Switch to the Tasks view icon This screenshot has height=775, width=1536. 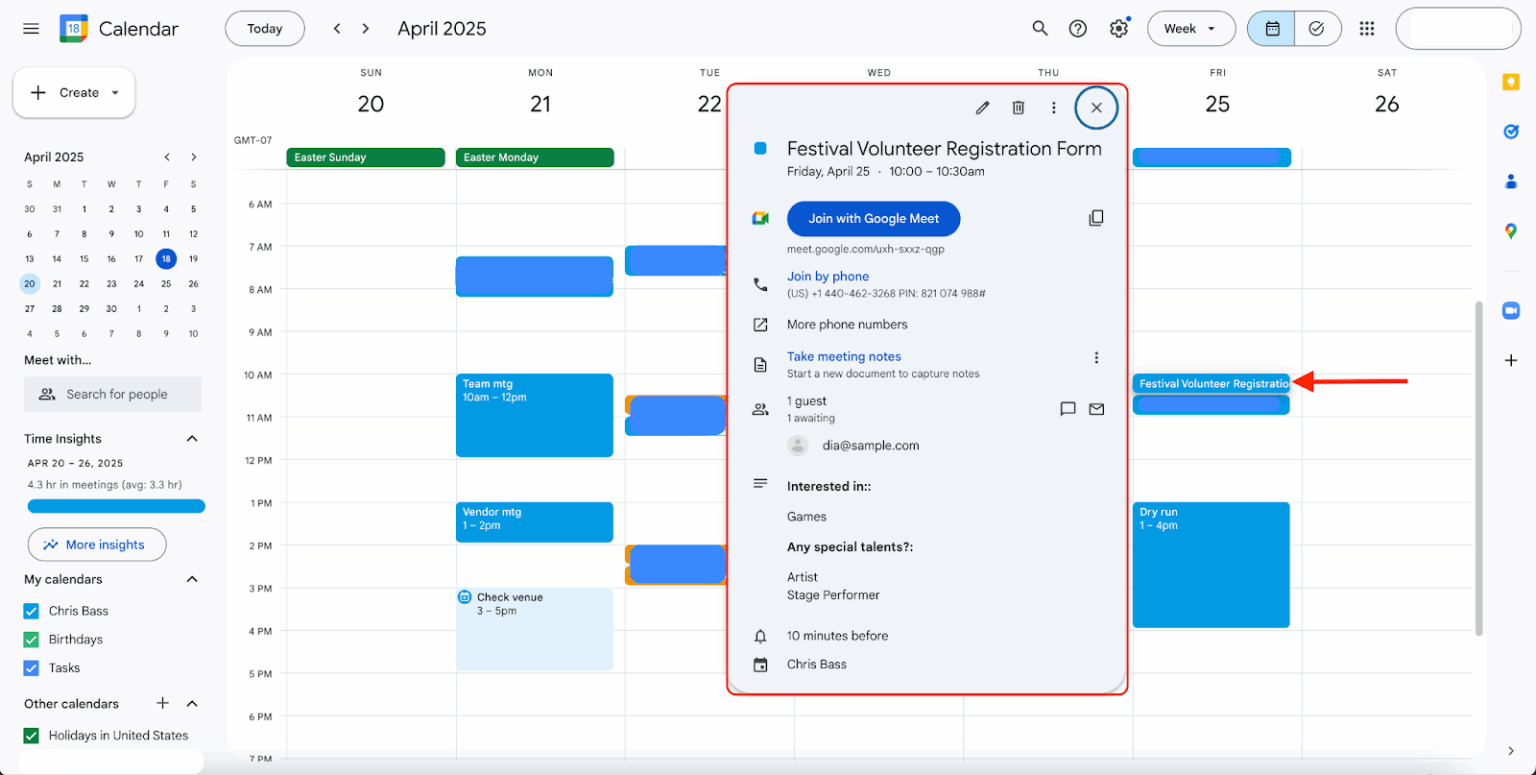[1316, 29]
